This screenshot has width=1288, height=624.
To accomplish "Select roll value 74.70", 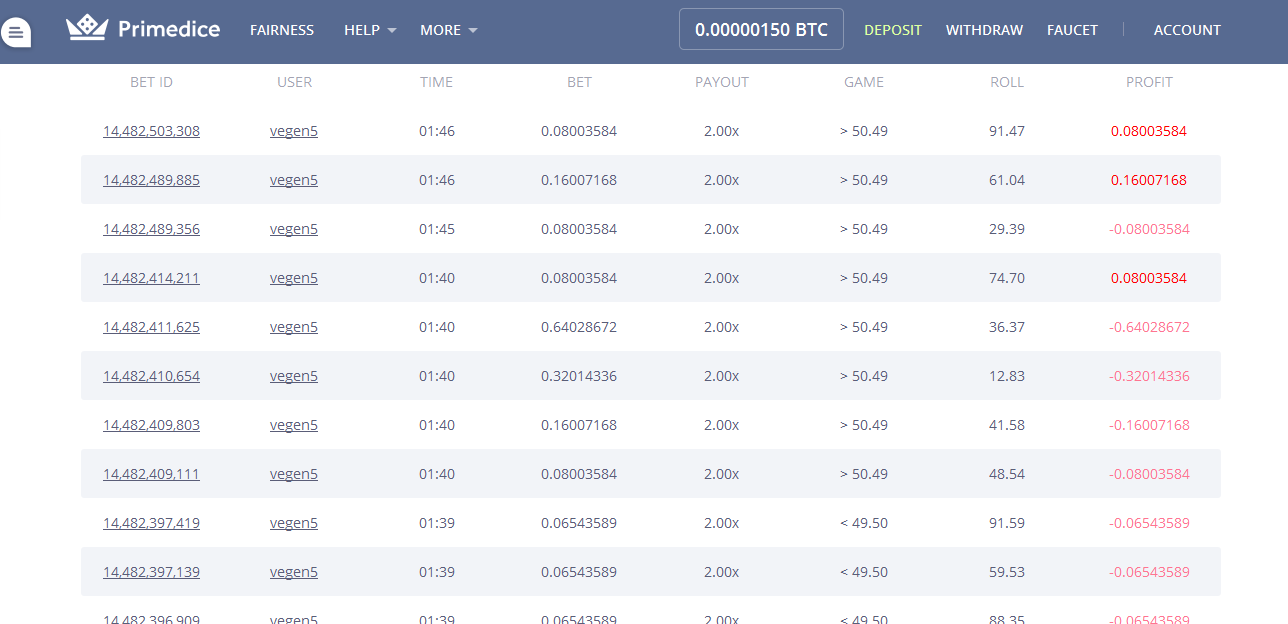I will click(1007, 278).
